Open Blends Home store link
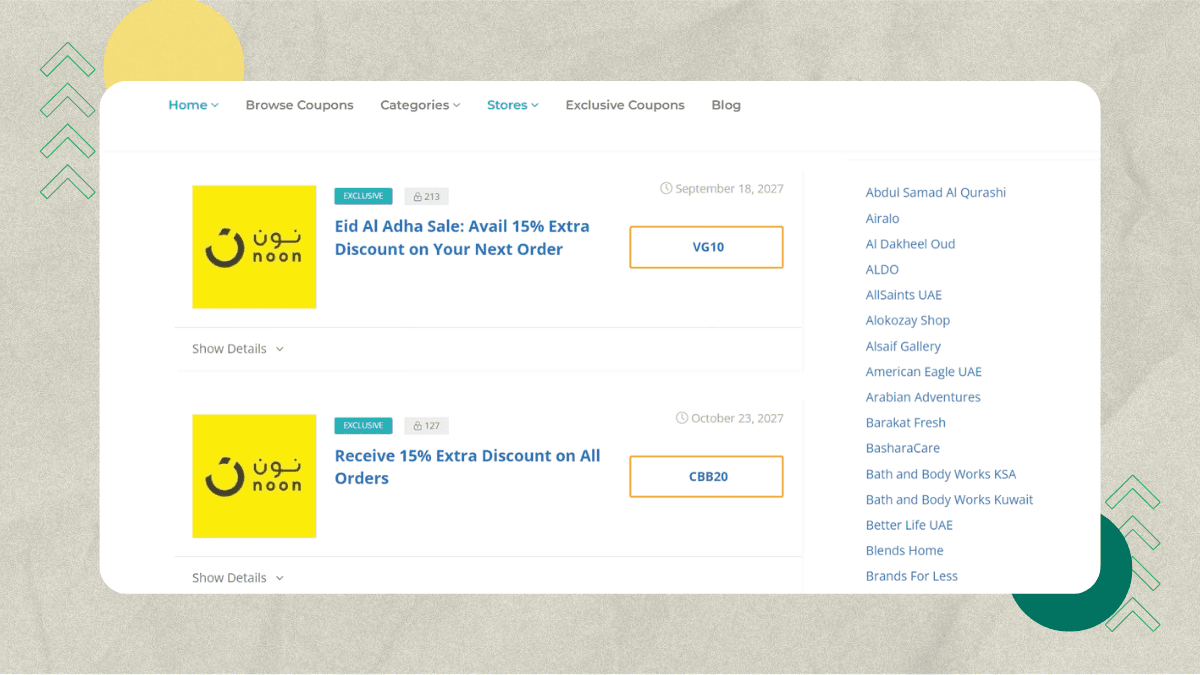The height and width of the screenshot is (675, 1200). (x=905, y=551)
